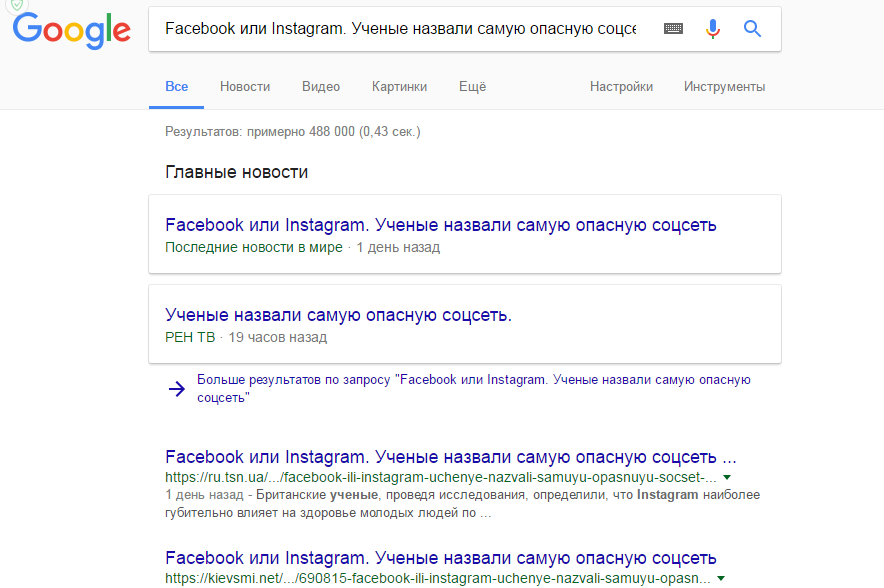The width and height of the screenshot is (884, 588).
Task: Expand the kievsmi.net result URL dropdown
Action: pos(721,578)
